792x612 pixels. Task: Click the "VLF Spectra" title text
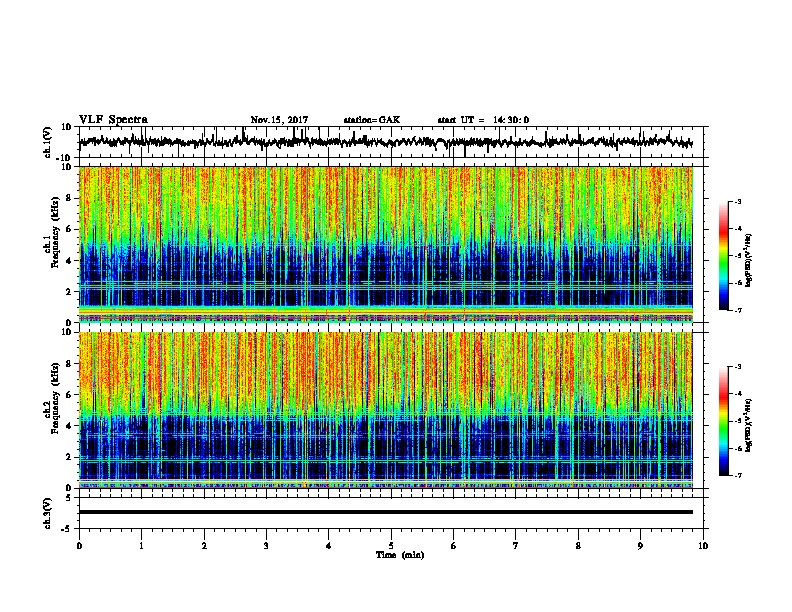pos(113,120)
